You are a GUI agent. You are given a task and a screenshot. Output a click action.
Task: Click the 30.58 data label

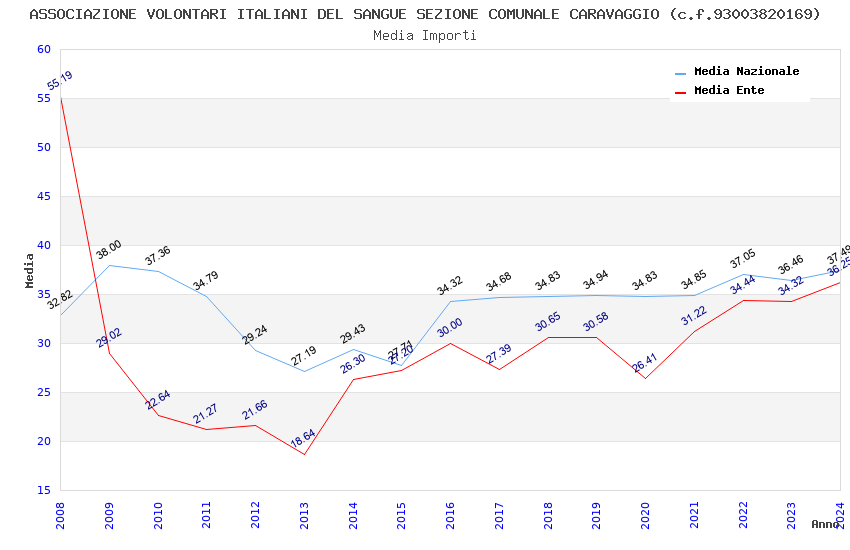[x=595, y=322]
